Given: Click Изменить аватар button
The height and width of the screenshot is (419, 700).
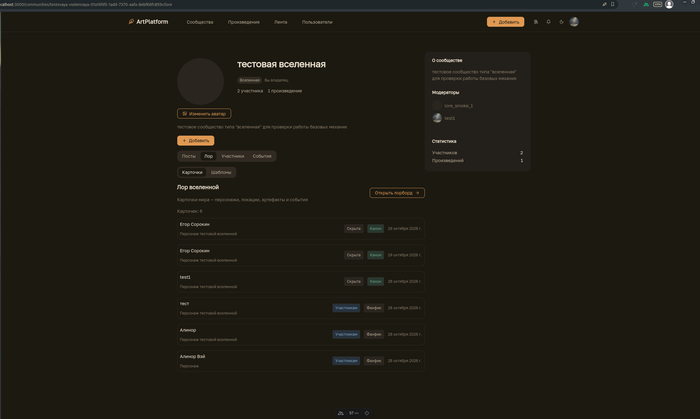Looking at the screenshot, I should [204, 114].
